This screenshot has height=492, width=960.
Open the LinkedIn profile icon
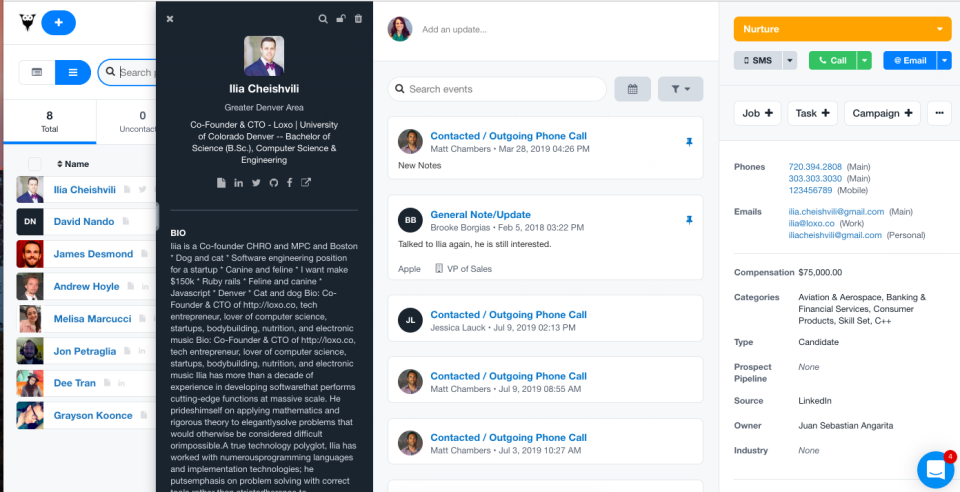[239, 182]
